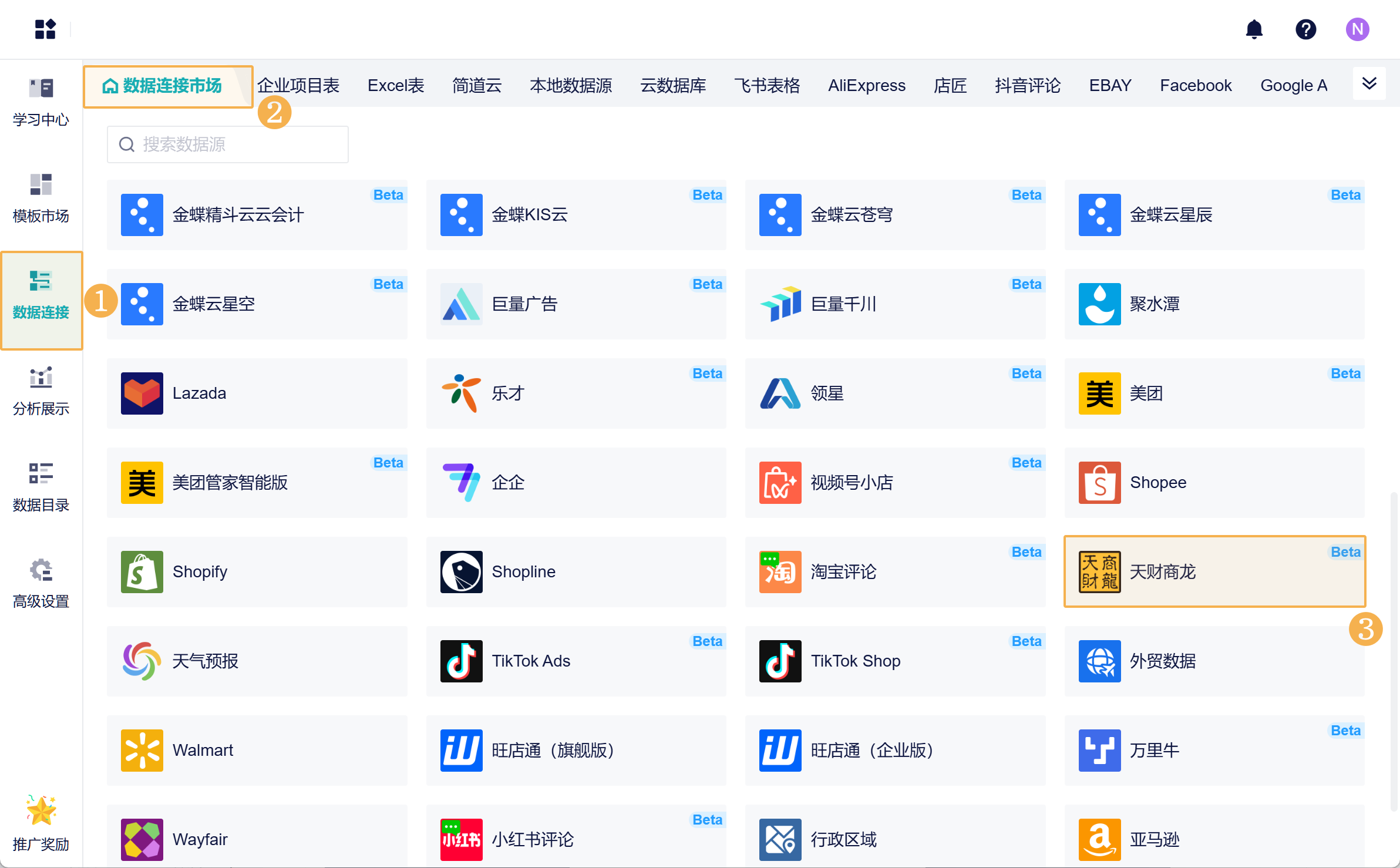Viewport: 1400px width, 868px height.
Task: Open 高级设置 gear in sidebar
Action: (x=41, y=584)
